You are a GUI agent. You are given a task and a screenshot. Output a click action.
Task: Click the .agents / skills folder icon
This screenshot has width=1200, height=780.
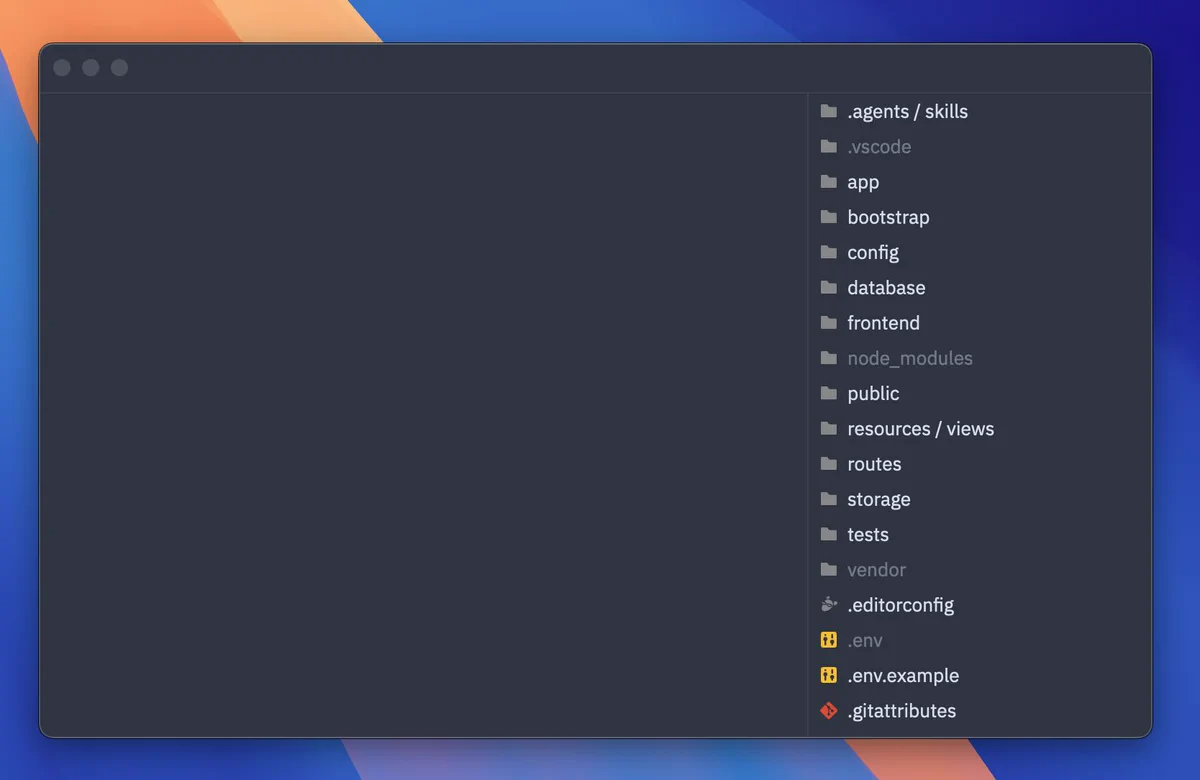tap(828, 111)
